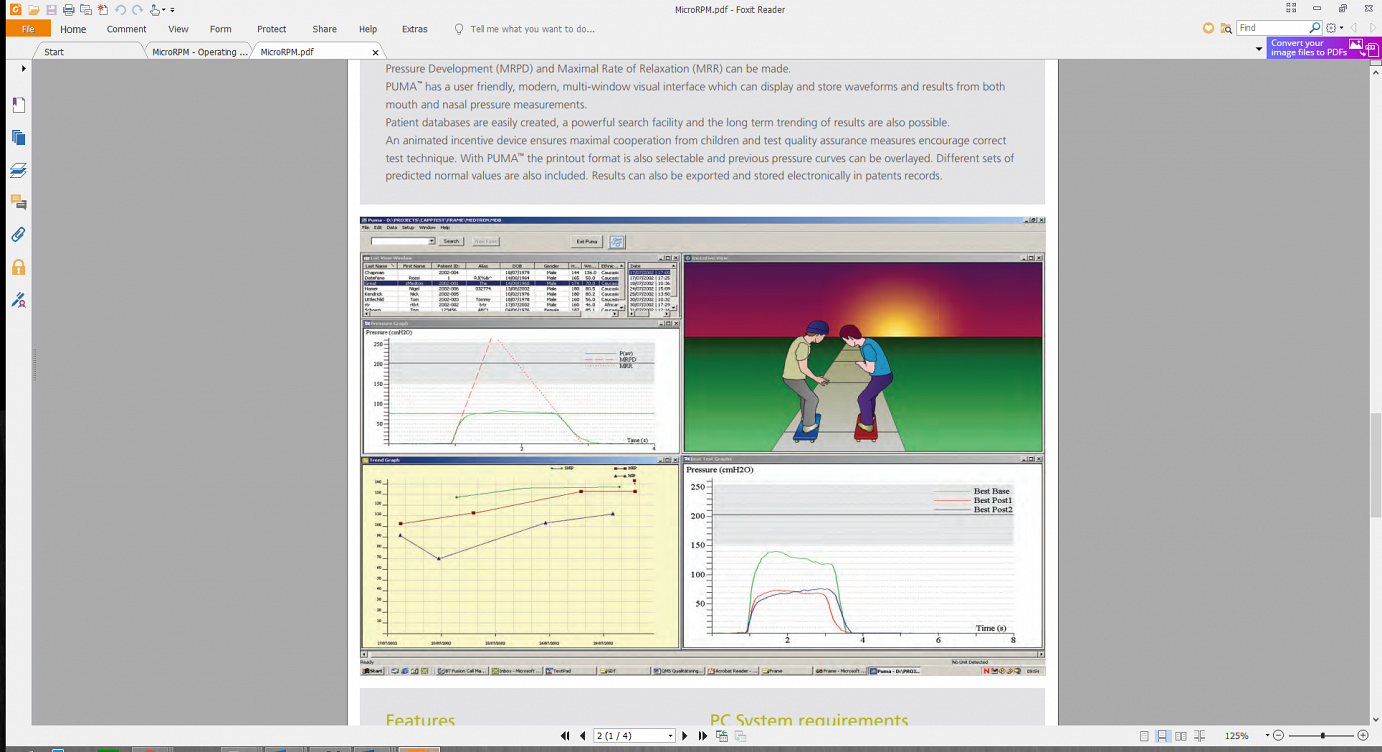Click the Print icon in quick toolbar
The width and height of the screenshot is (1382, 752).
pyautogui.click(x=68, y=10)
